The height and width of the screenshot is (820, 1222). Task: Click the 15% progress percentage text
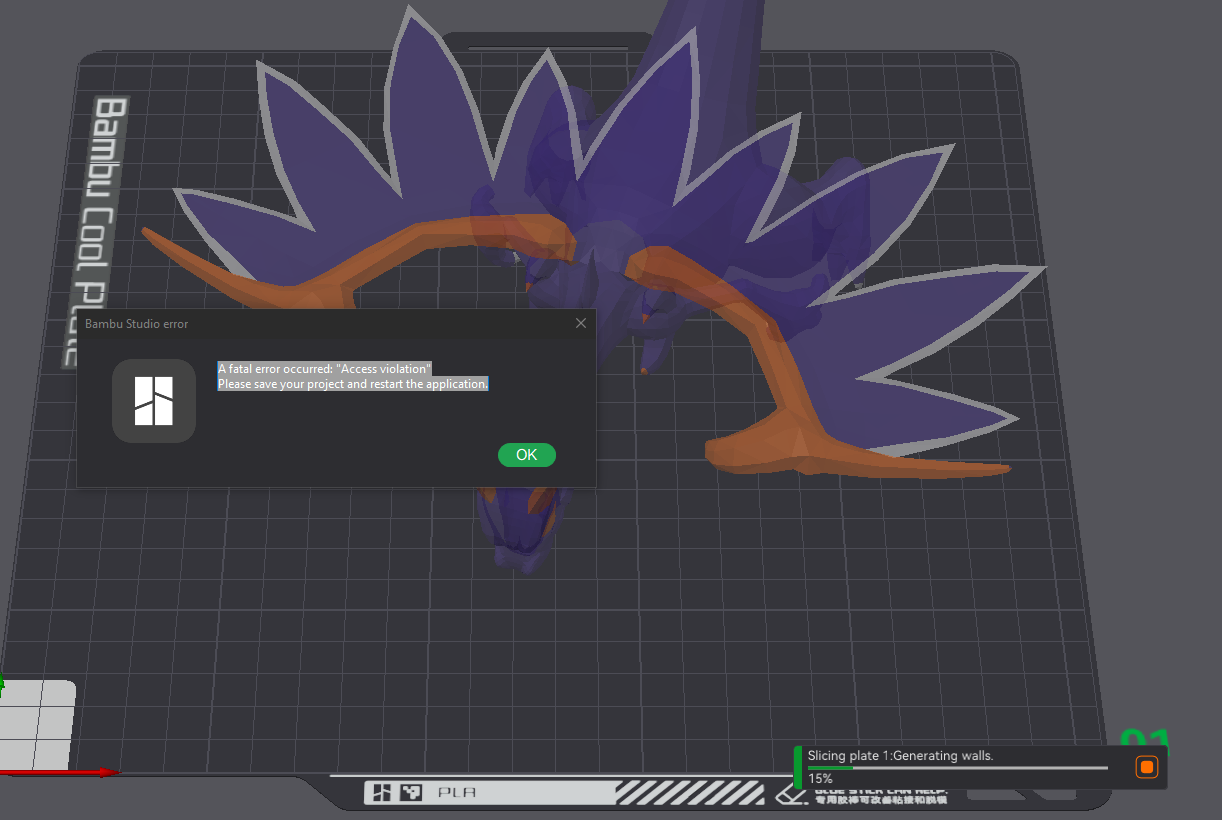point(821,778)
